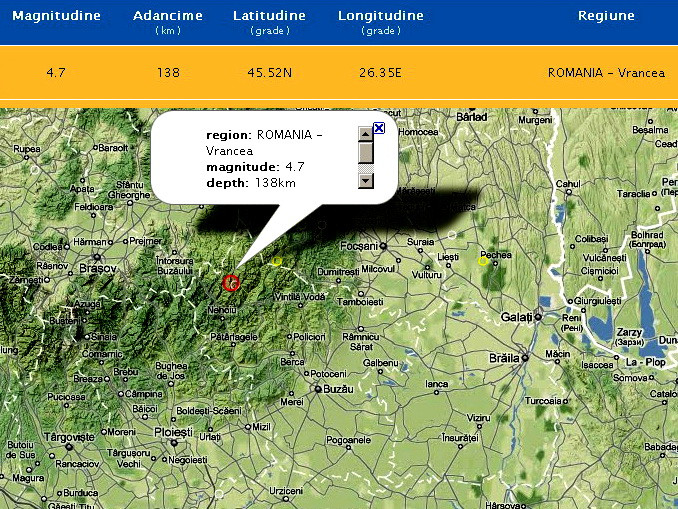Select the 45.52N latitude cell

click(269, 72)
